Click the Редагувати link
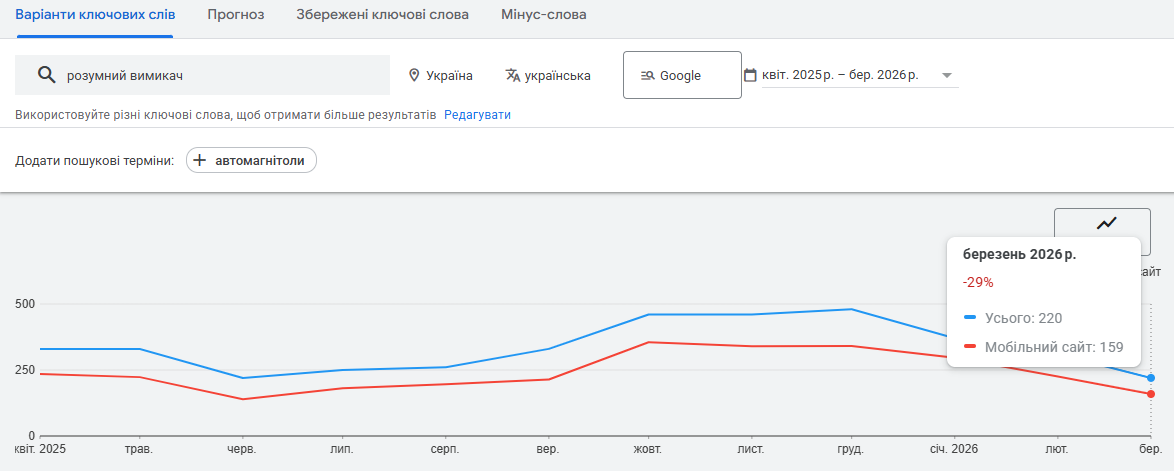 (x=477, y=115)
